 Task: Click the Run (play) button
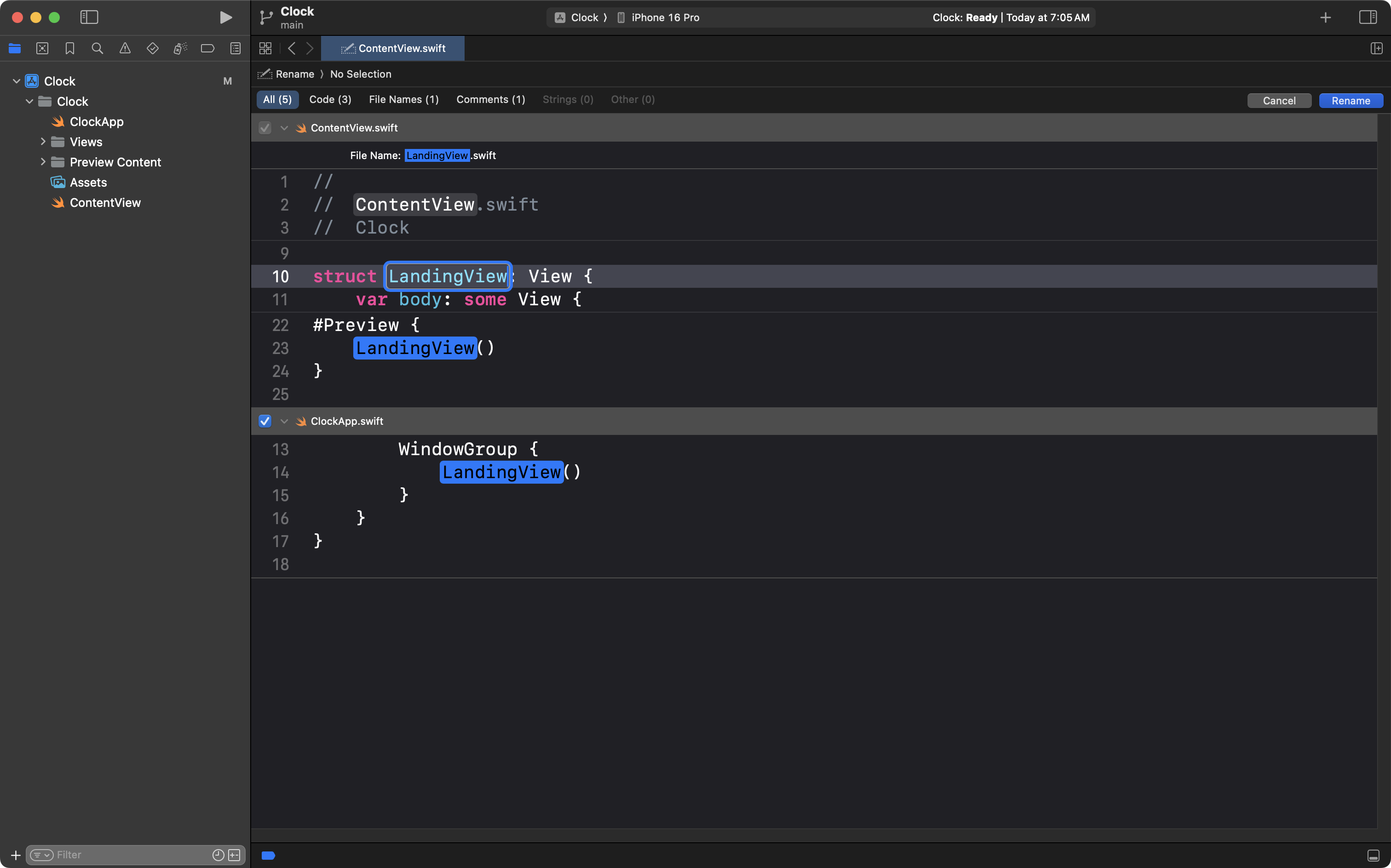226,17
